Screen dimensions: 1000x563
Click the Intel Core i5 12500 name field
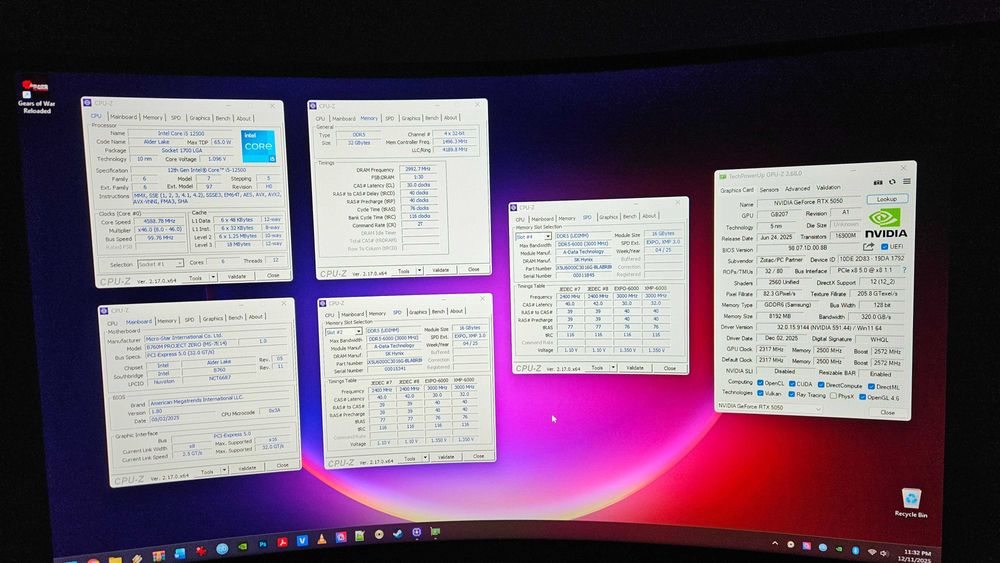180,133
